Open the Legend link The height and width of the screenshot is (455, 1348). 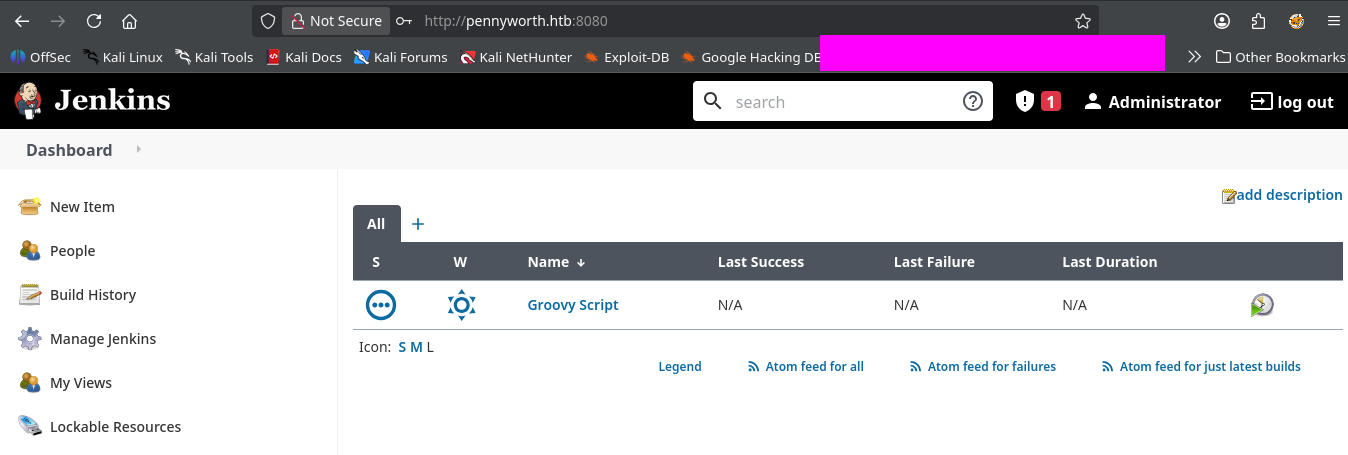pos(680,367)
